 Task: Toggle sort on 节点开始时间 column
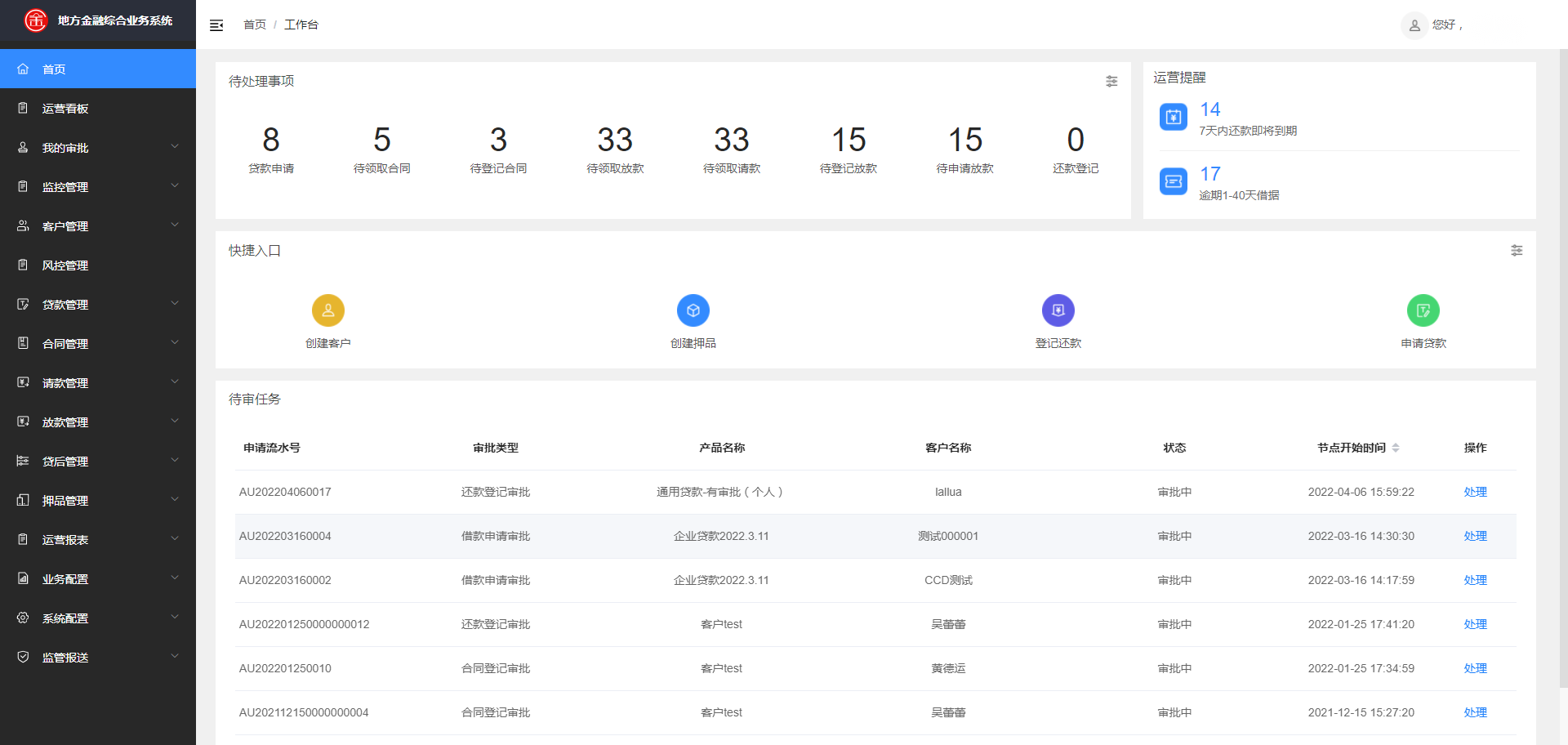[x=1396, y=448]
